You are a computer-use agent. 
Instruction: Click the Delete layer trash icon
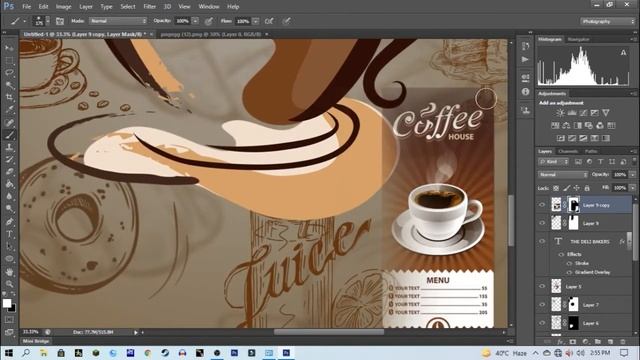coord(622,341)
